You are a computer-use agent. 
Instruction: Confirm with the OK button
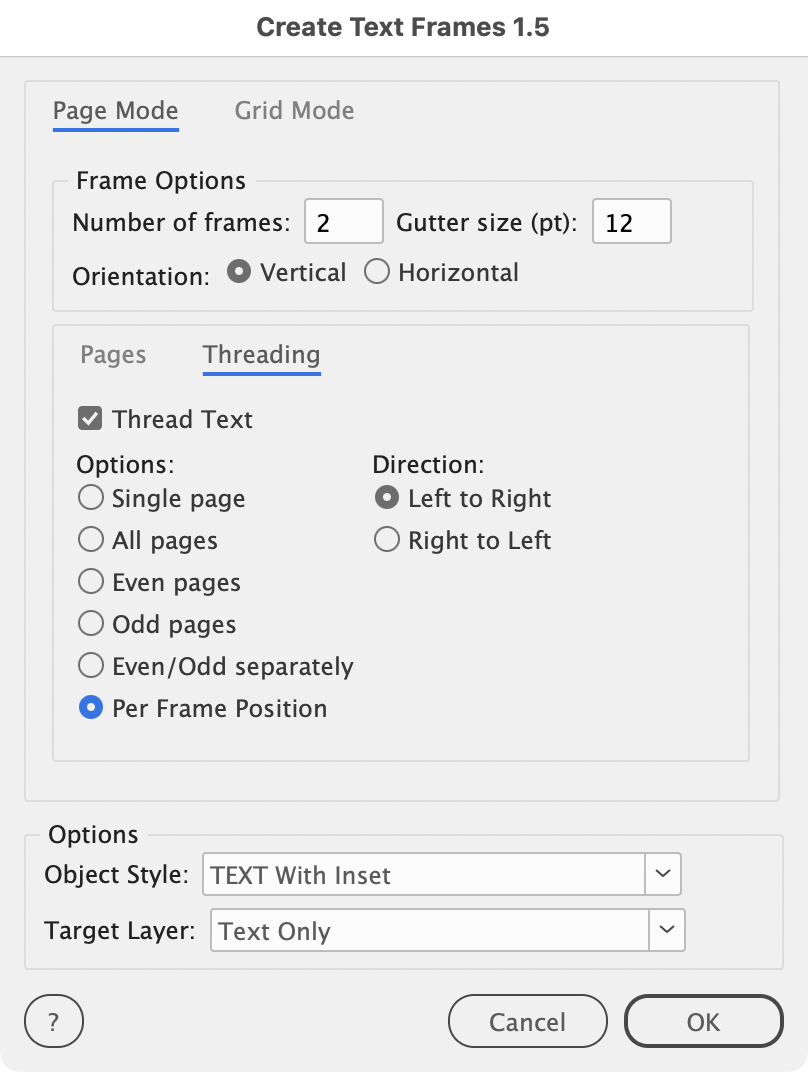[703, 1022]
